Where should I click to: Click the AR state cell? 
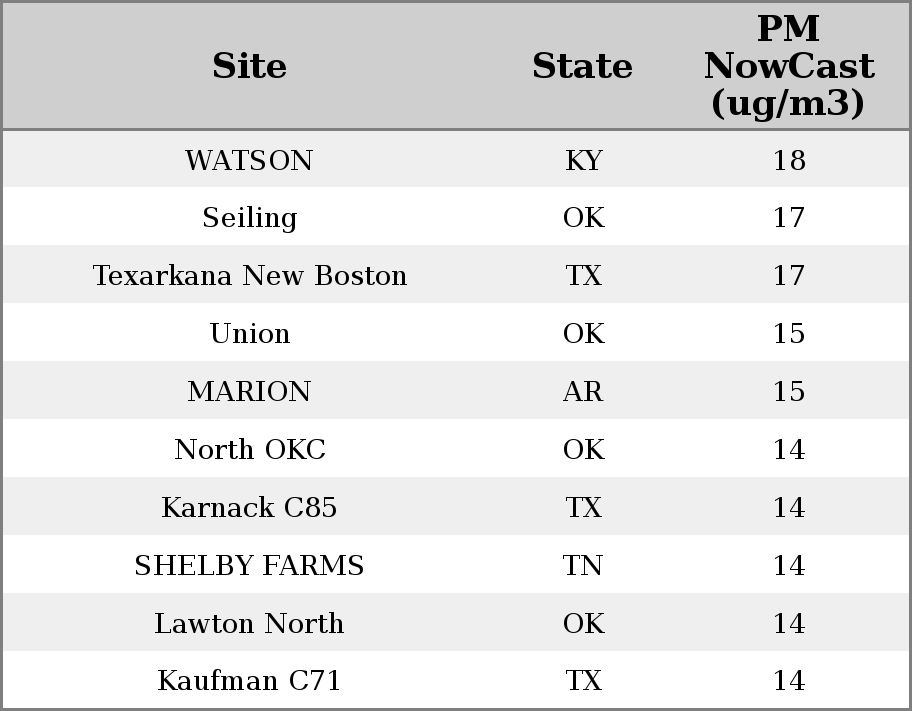click(583, 391)
